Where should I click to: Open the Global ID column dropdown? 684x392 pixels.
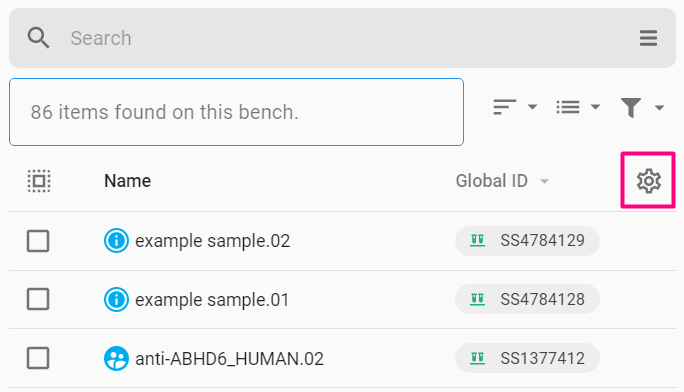click(x=544, y=181)
